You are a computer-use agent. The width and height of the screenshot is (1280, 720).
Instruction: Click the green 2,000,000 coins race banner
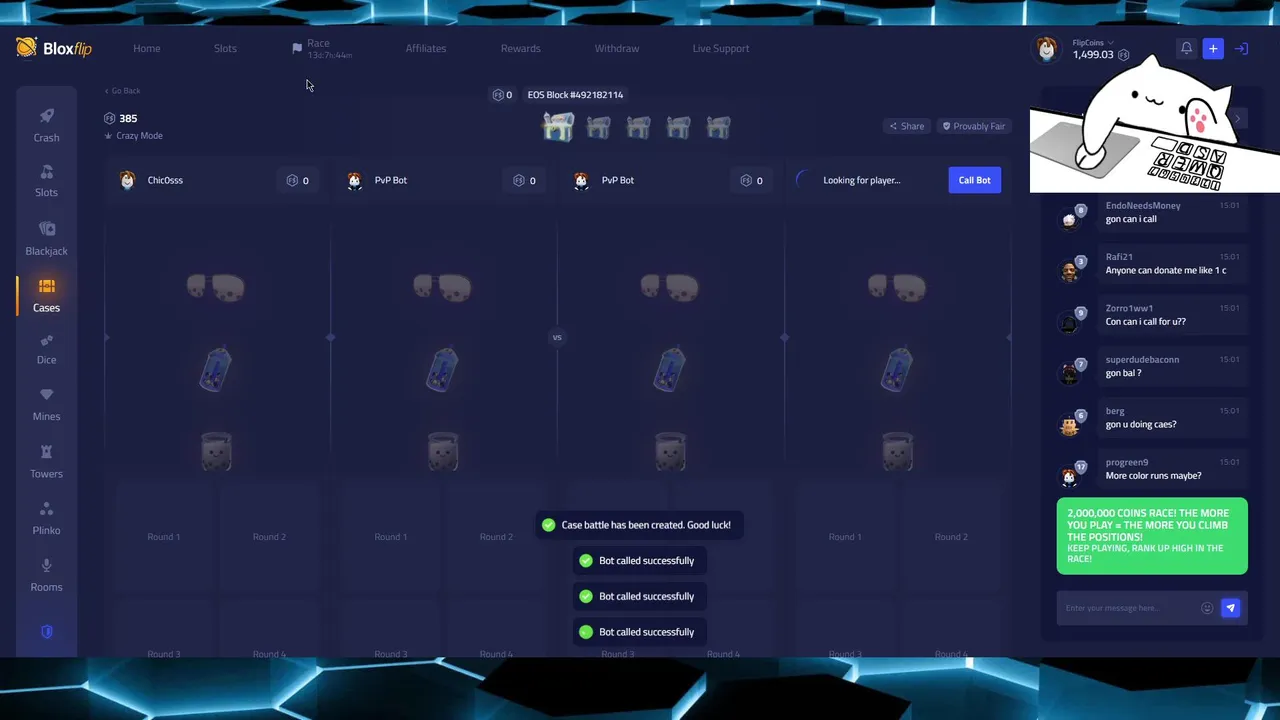point(1152,536)
